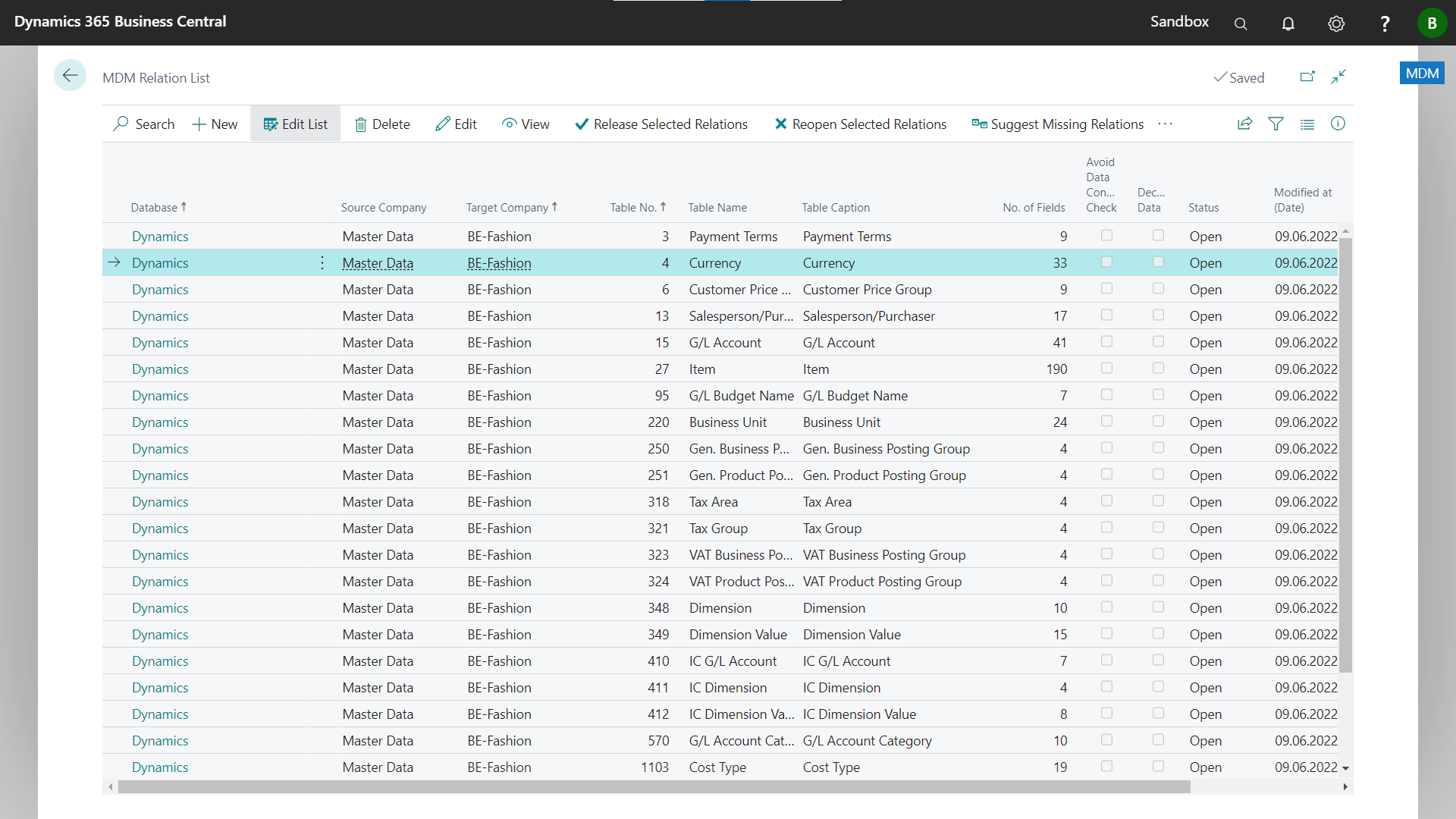Image resolution: width=1456 pixels, height=819 pixels.
Task: Click Search in the action bar
Action: [x=144, y=124]
